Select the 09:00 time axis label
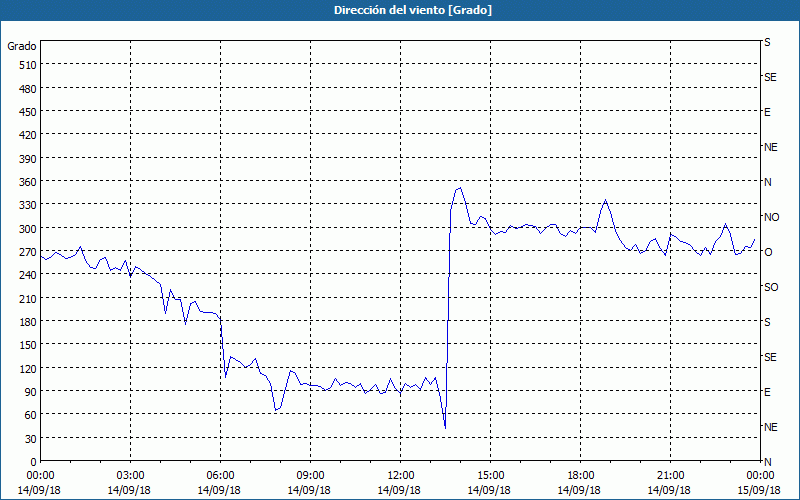Screen dimensions: 800x500 click(x=310, y=476)
